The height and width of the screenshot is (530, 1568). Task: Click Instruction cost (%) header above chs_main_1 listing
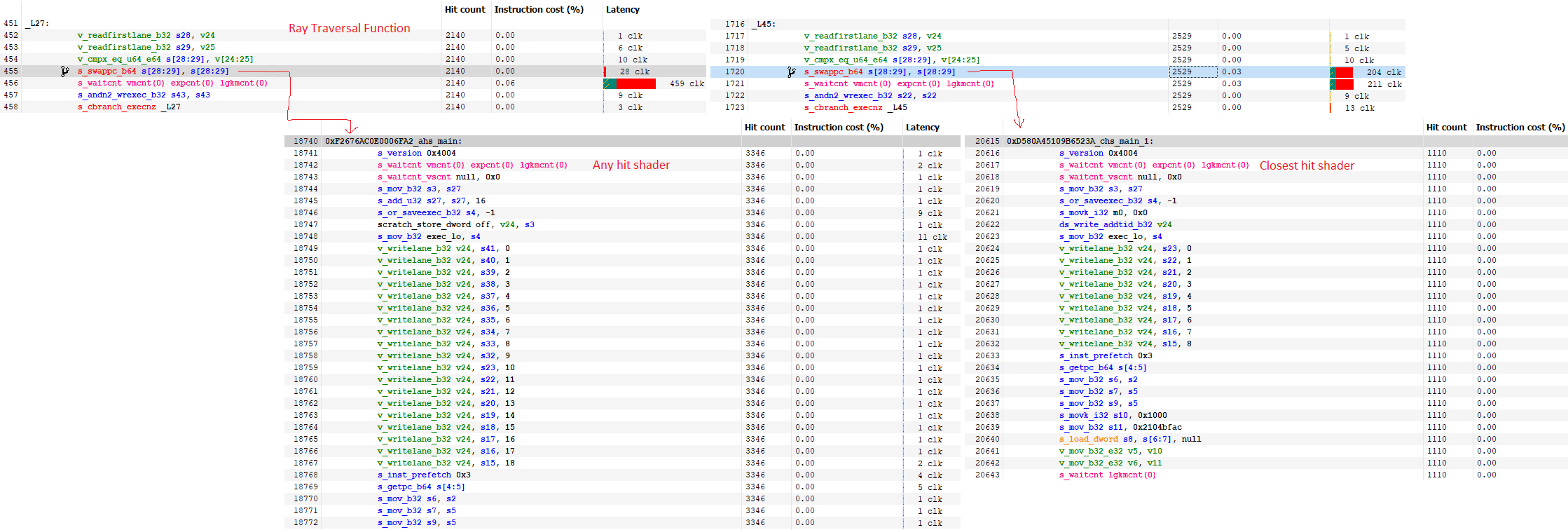[x=1520, y=128]
